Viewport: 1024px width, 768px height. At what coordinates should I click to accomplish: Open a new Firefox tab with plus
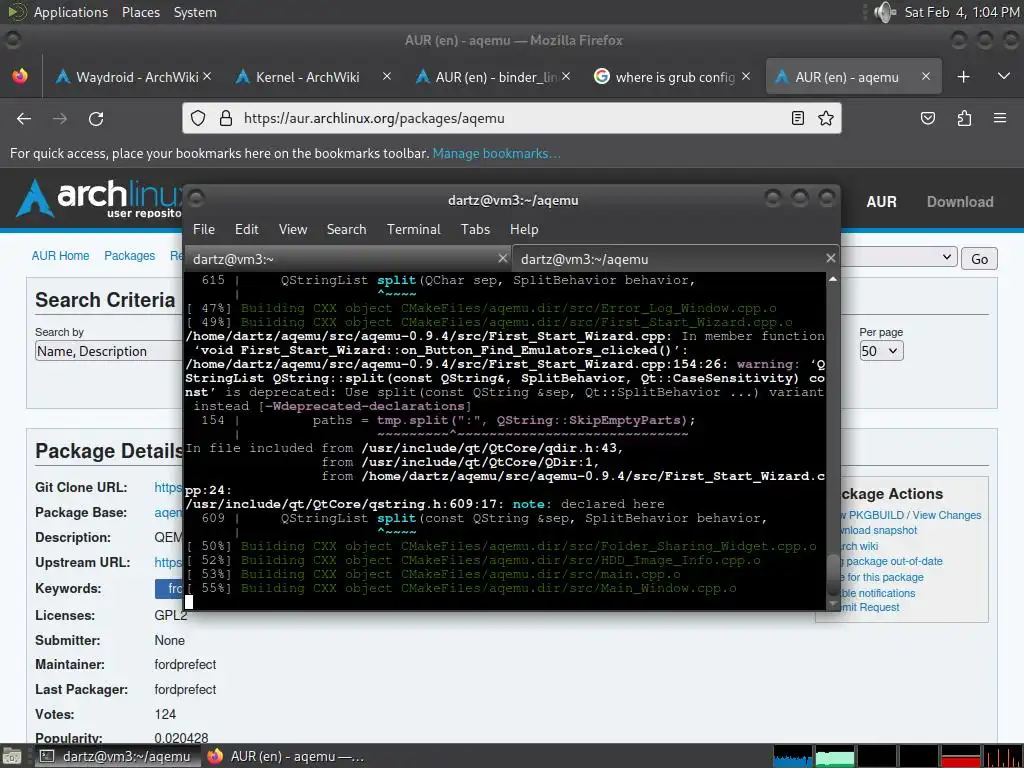click(x=963, y=77)
